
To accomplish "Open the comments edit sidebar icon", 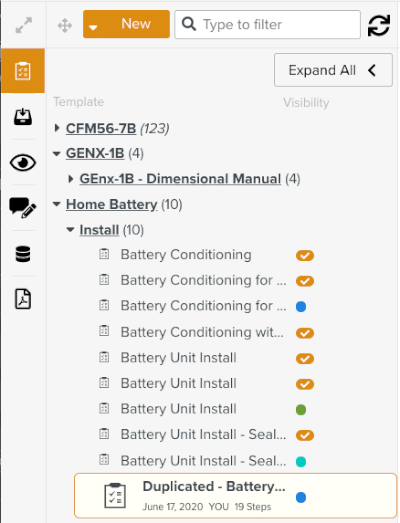I will pyautogui.click(x=23, y=207).
